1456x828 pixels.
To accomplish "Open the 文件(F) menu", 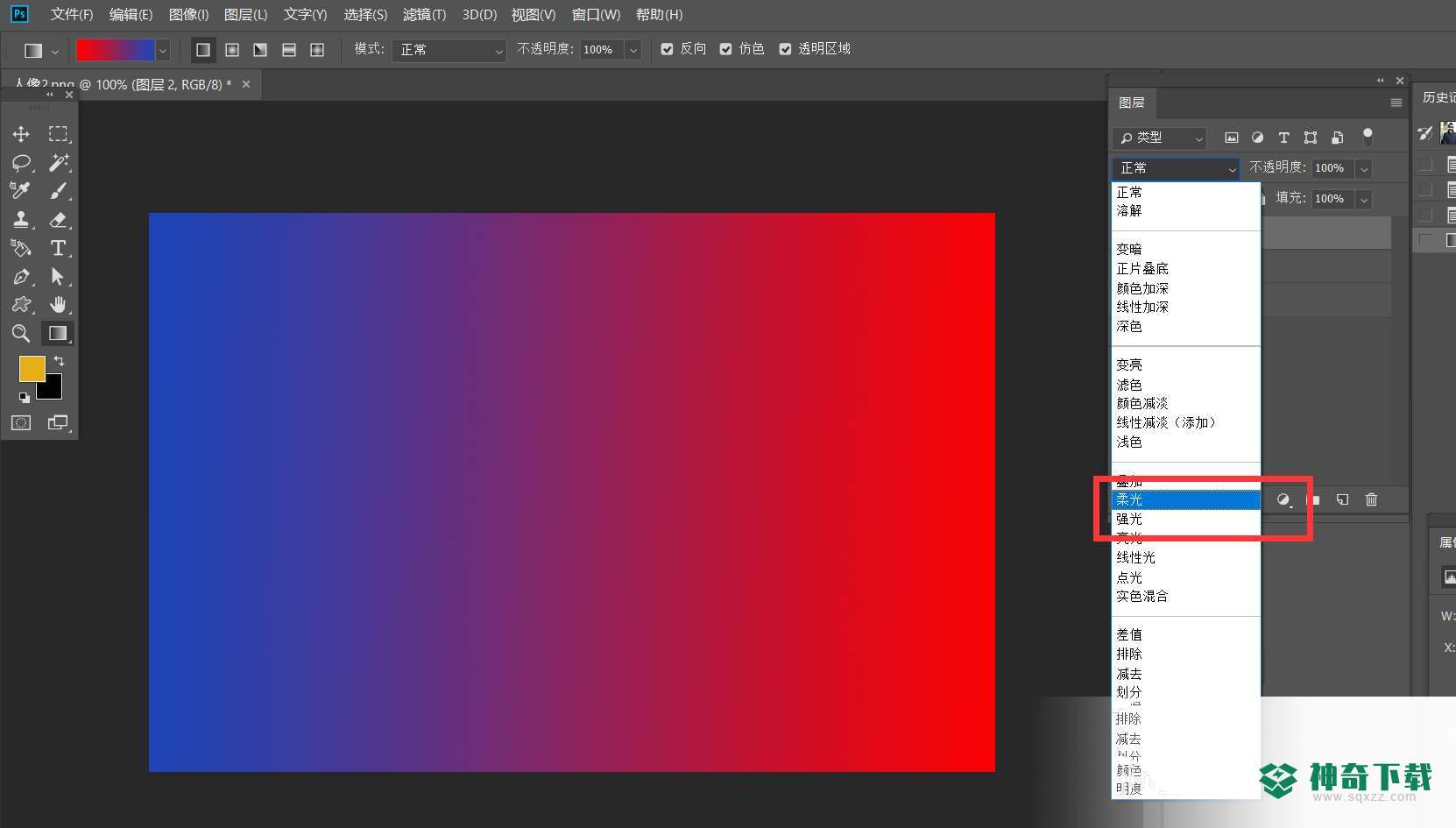I will click(x=72, y=15).
